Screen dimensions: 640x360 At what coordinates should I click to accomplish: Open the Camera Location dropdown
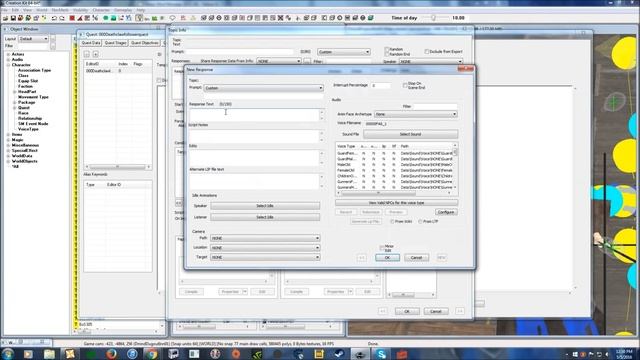(x=265, y=248)
